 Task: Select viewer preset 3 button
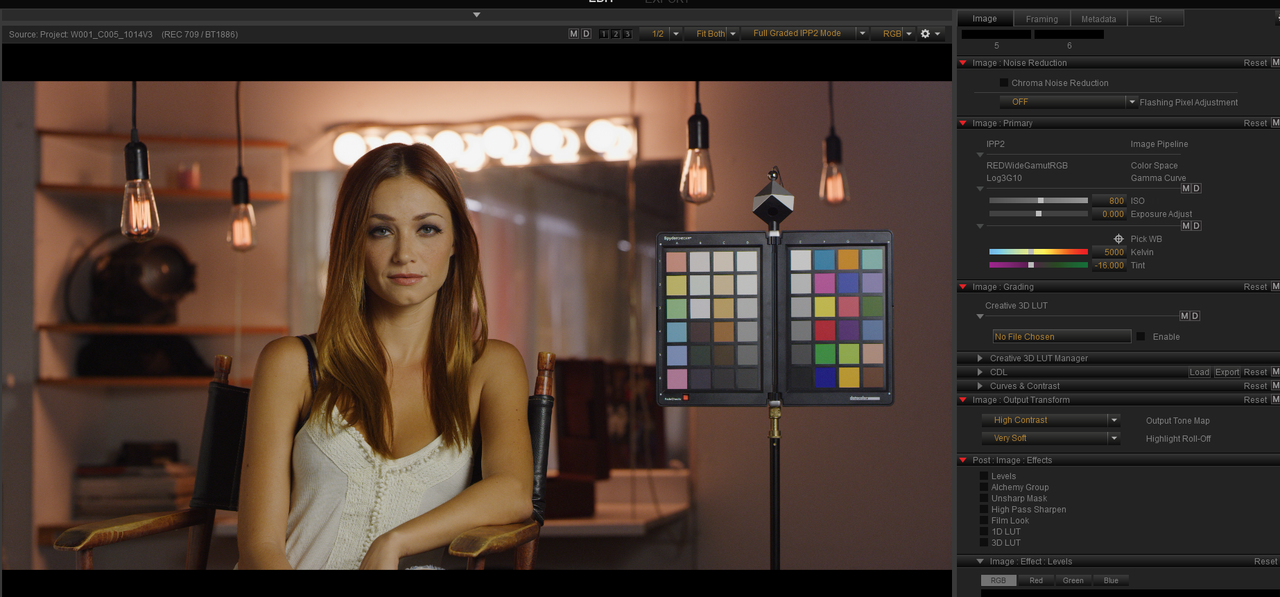pyautogui.click(x=627, y=34)
